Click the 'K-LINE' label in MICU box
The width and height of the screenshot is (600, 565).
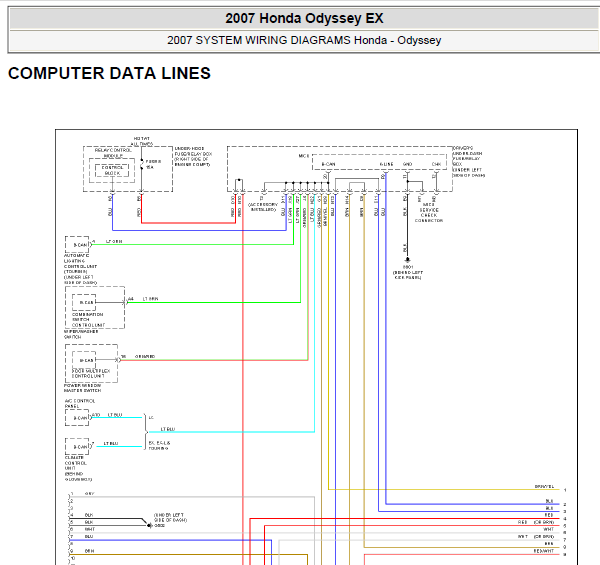click(x=386, y=164)
